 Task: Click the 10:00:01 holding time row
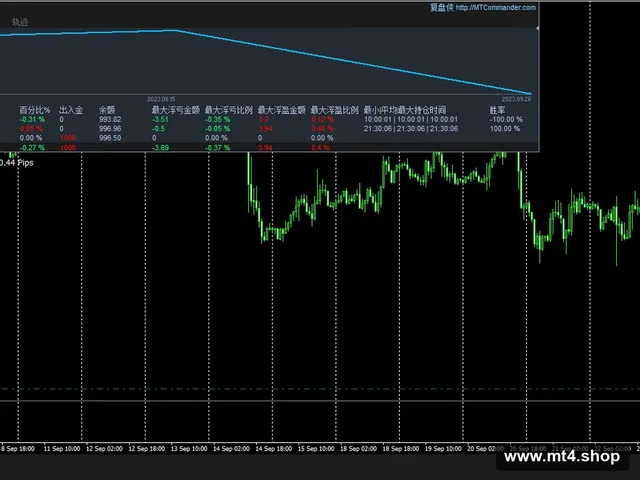click(x=411, y=120)
